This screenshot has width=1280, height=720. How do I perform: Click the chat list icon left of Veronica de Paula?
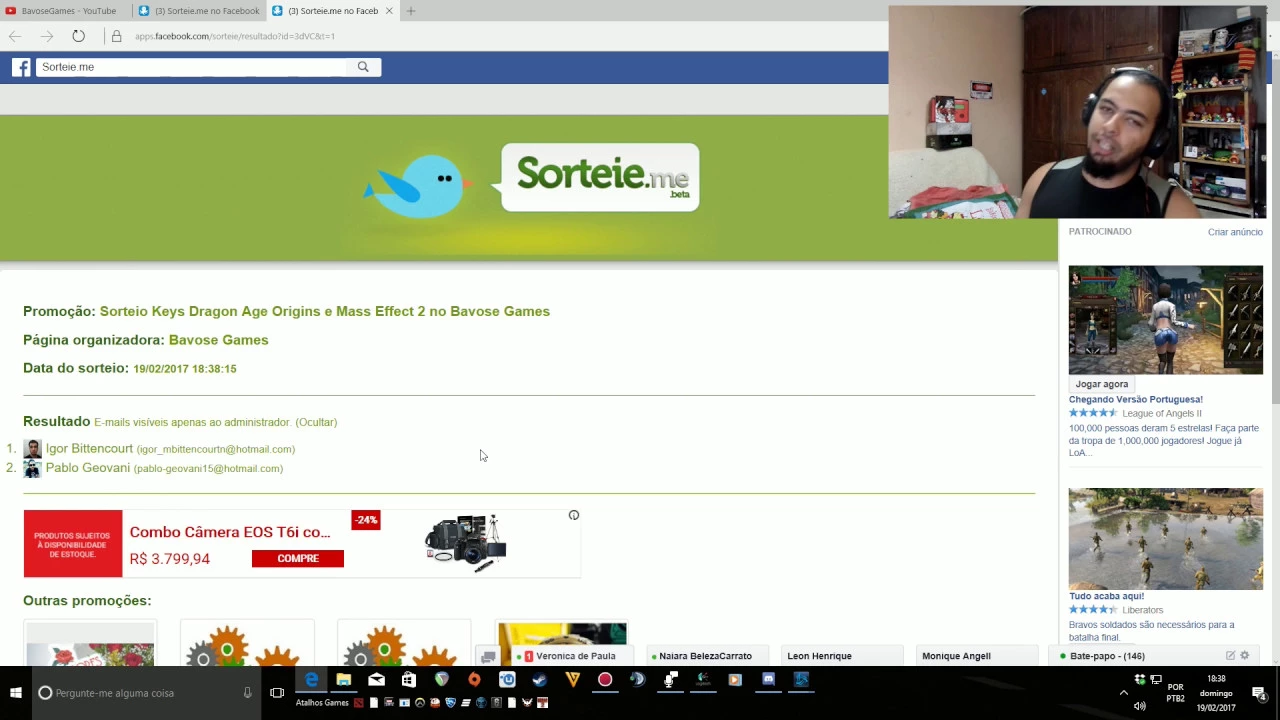(x=488, y=657)
